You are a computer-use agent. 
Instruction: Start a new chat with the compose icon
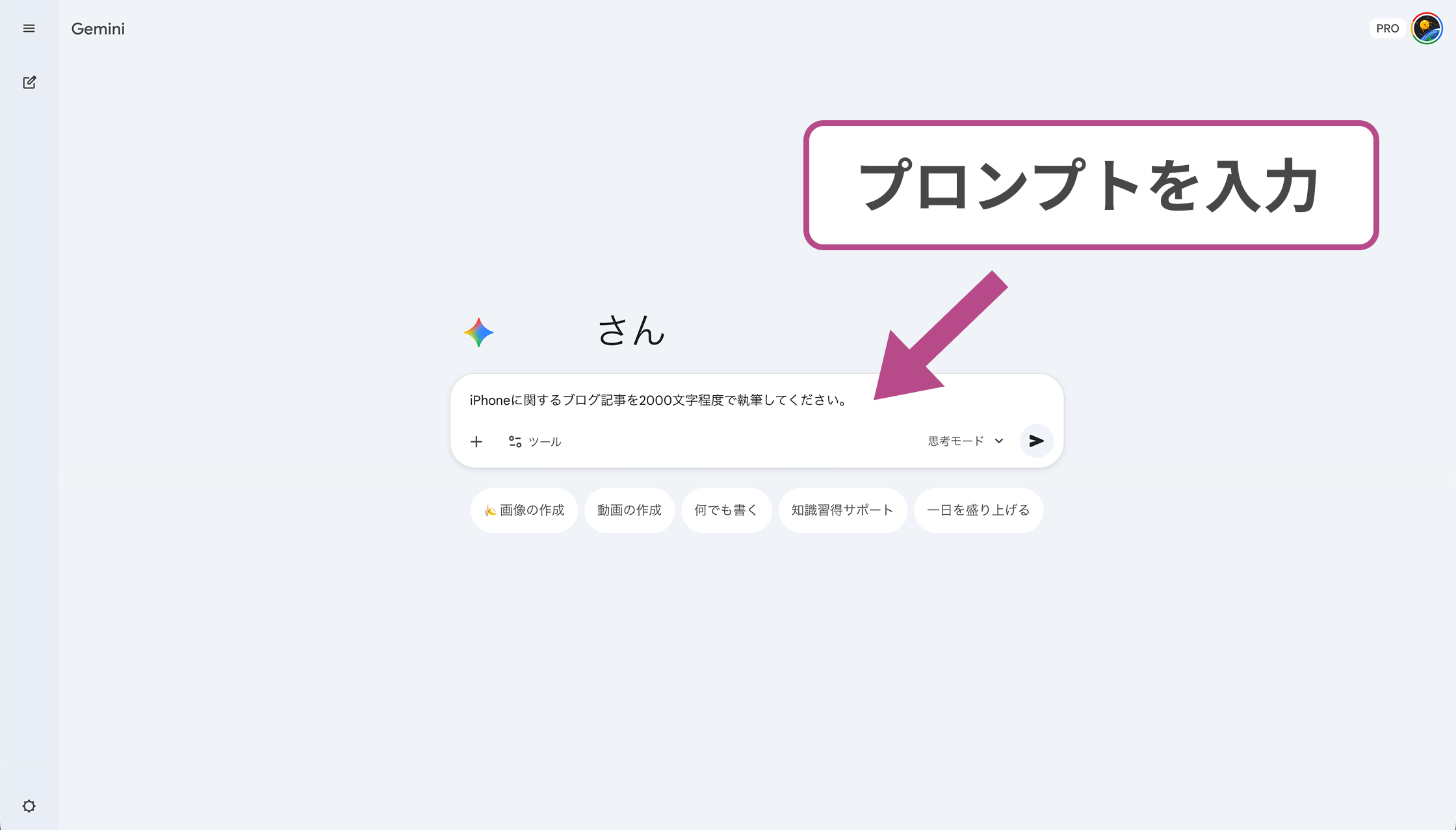pyautogui.click(x=29, y=82)
